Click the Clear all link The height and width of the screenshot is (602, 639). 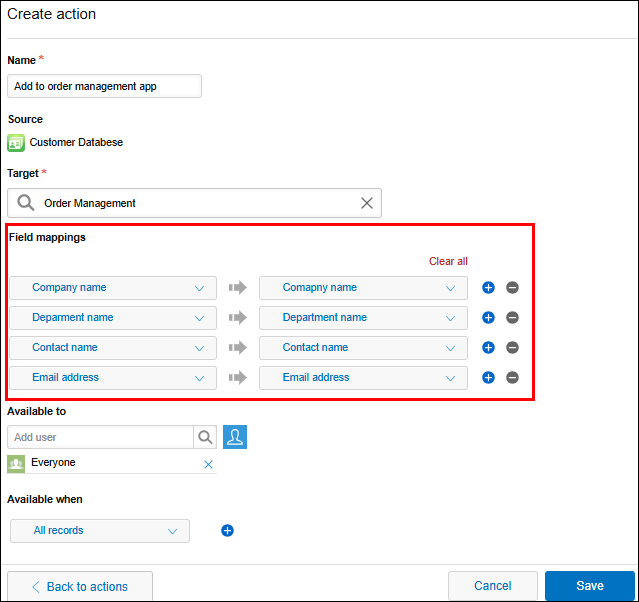coord(448,261)
